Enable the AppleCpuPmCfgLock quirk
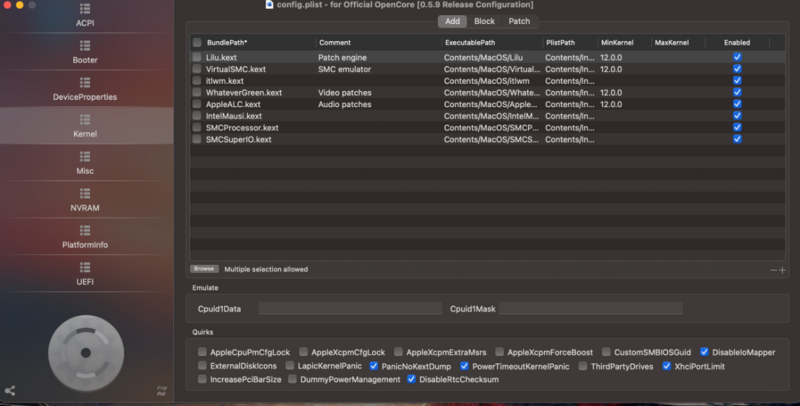Screen dimensions: 800x406 202,352
